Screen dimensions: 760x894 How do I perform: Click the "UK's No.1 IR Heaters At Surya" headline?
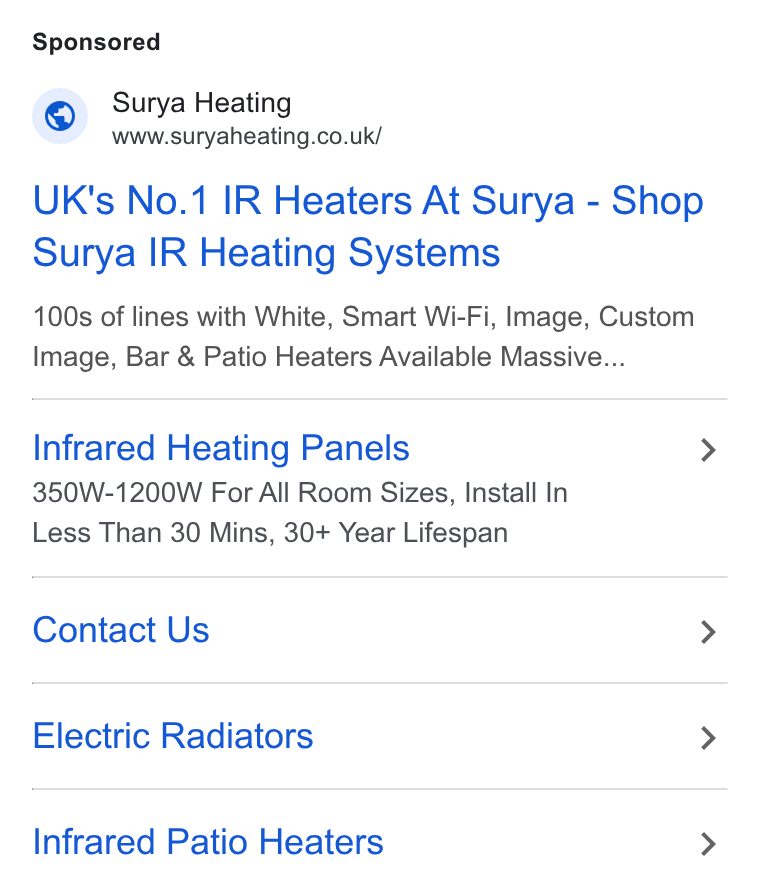click(304, 201)
